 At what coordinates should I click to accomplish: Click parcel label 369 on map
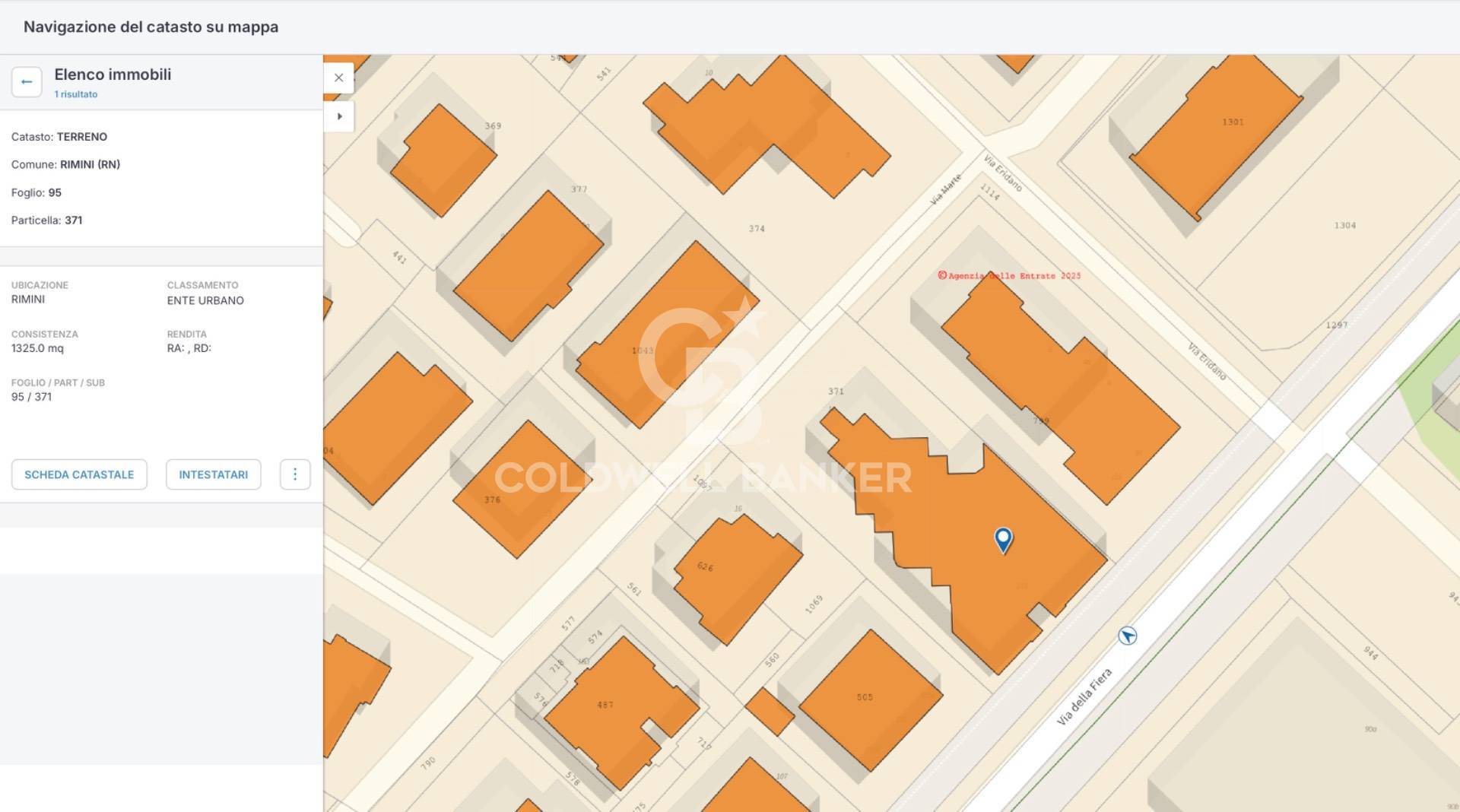[x=493, y=126]
